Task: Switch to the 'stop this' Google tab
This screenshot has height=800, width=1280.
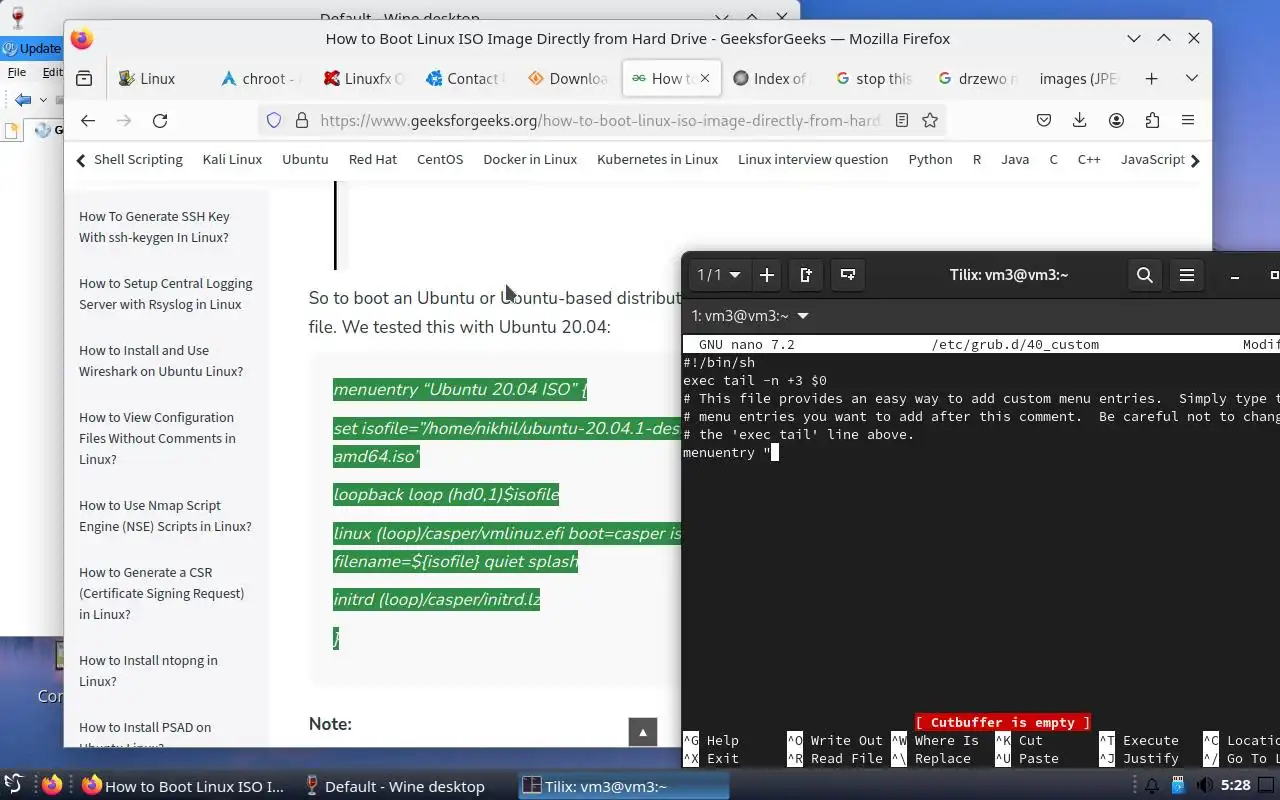Action: tap(876, 78)
